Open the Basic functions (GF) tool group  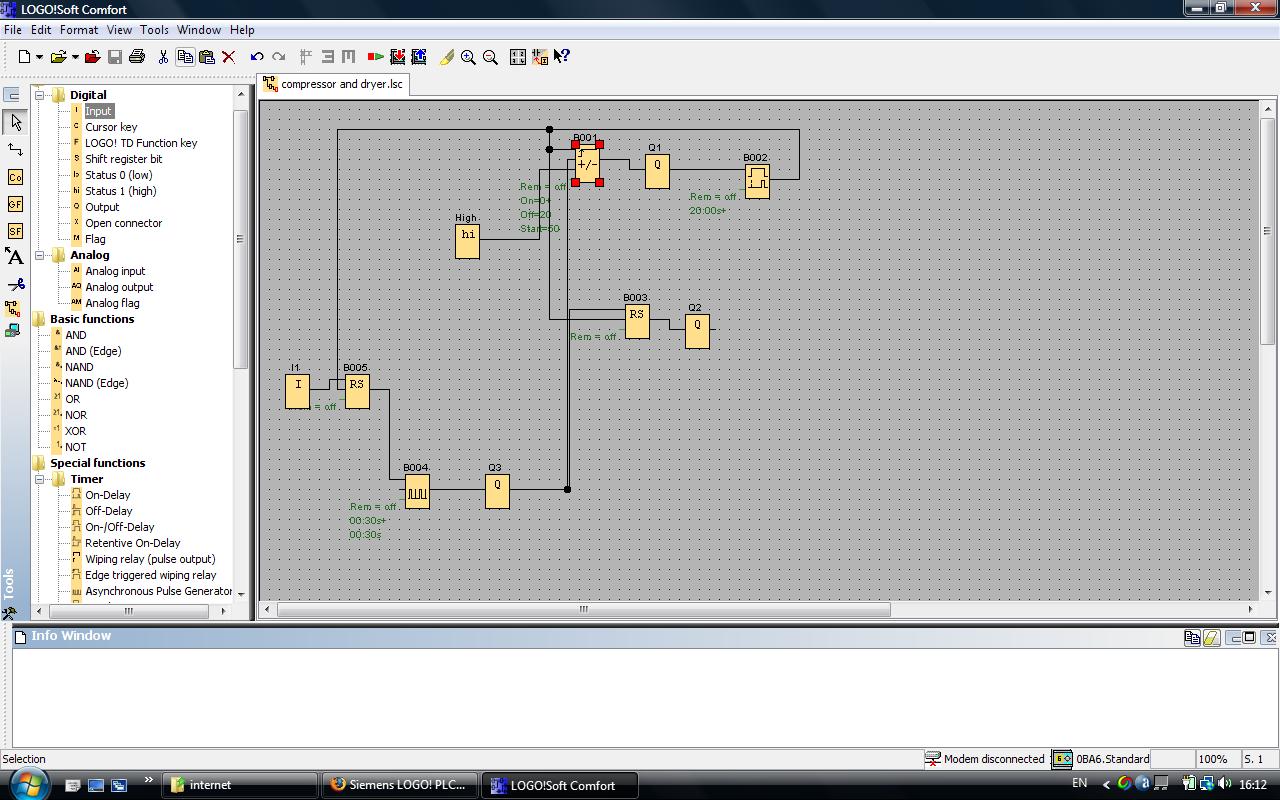click(15, 204)
